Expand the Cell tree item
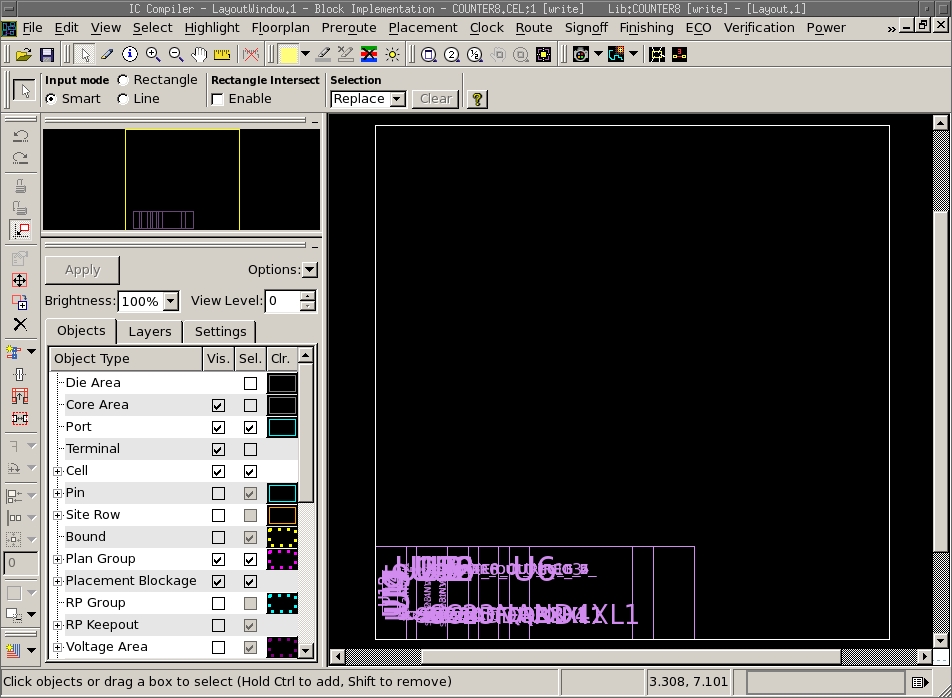The height and width of the screenshot is (698, 952). tap(58, 471)
